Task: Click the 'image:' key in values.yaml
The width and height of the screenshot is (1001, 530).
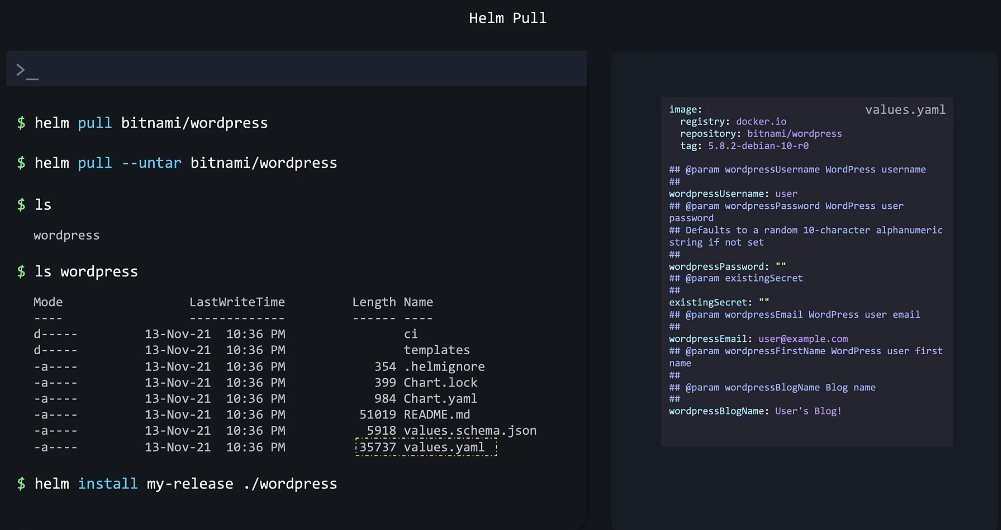Action: (x=685, y=109)
